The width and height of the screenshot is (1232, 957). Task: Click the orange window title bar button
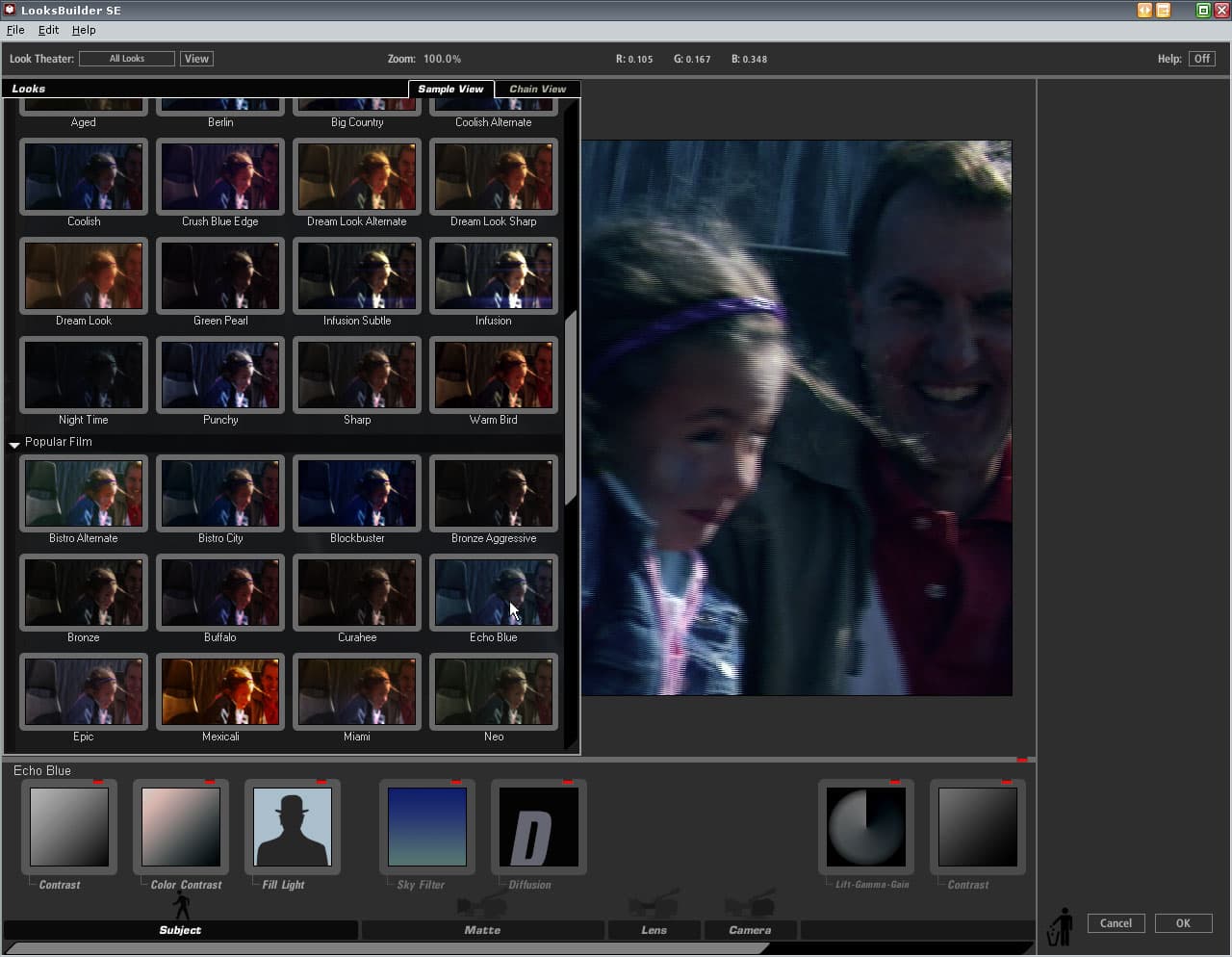click(1164, 10)
